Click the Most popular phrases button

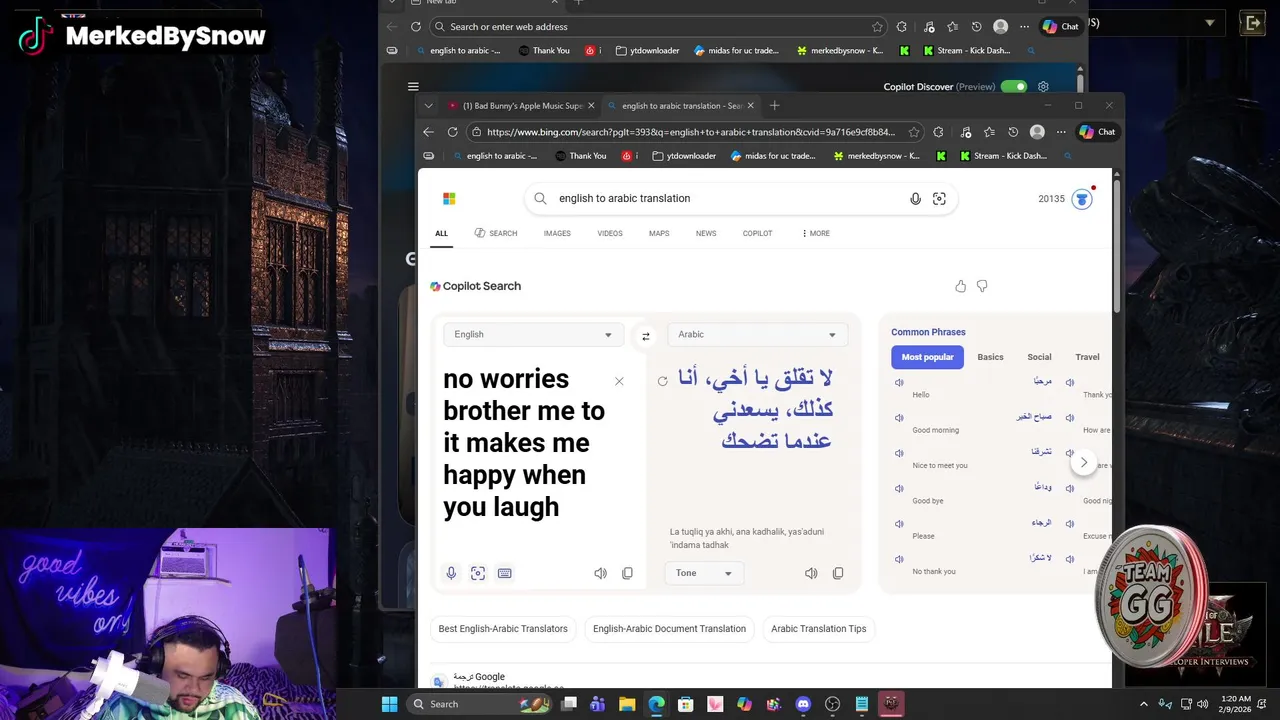coord(927,357)
